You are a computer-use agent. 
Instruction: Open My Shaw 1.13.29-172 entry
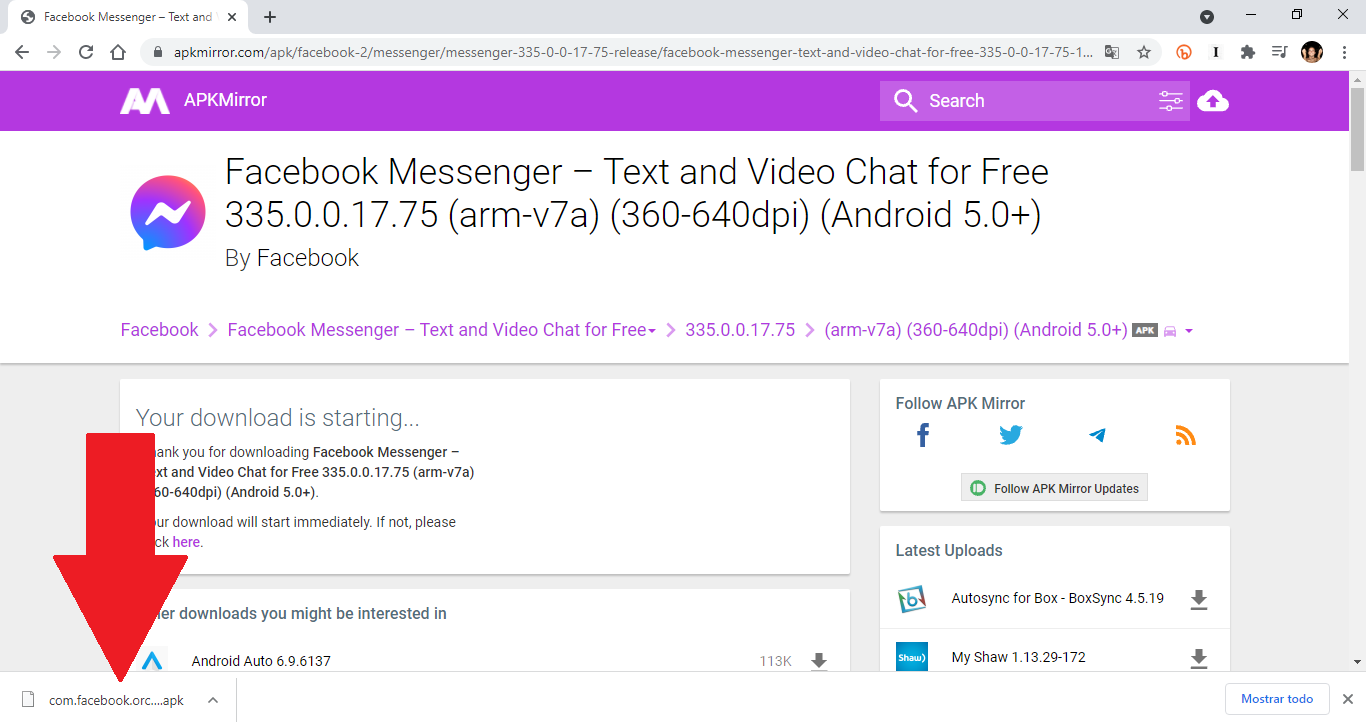click(1019, 657)
